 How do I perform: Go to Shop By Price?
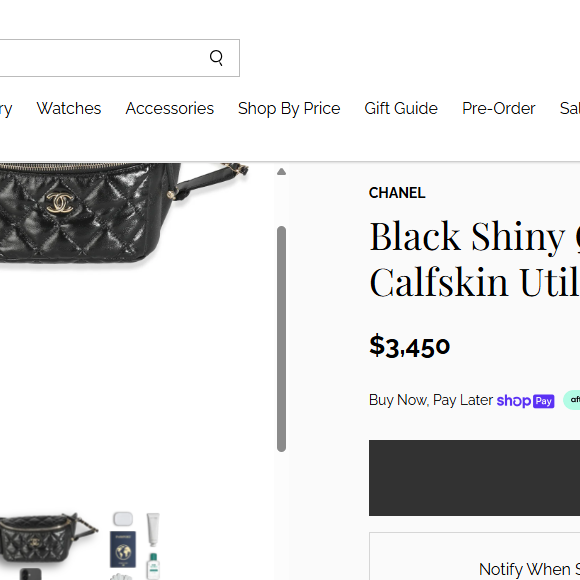289,109
